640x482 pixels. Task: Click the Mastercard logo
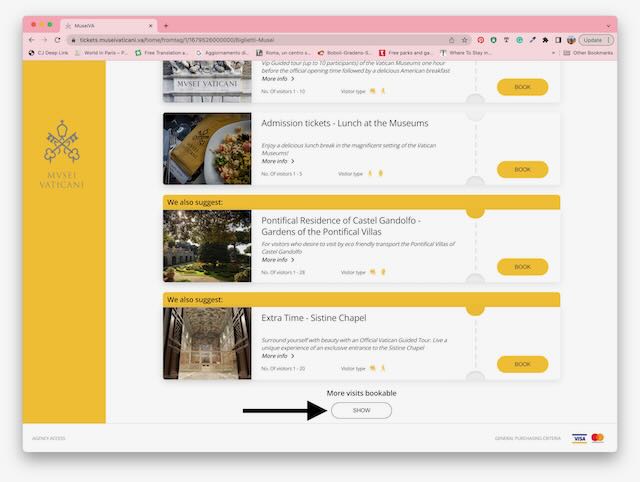click(598, 438)
